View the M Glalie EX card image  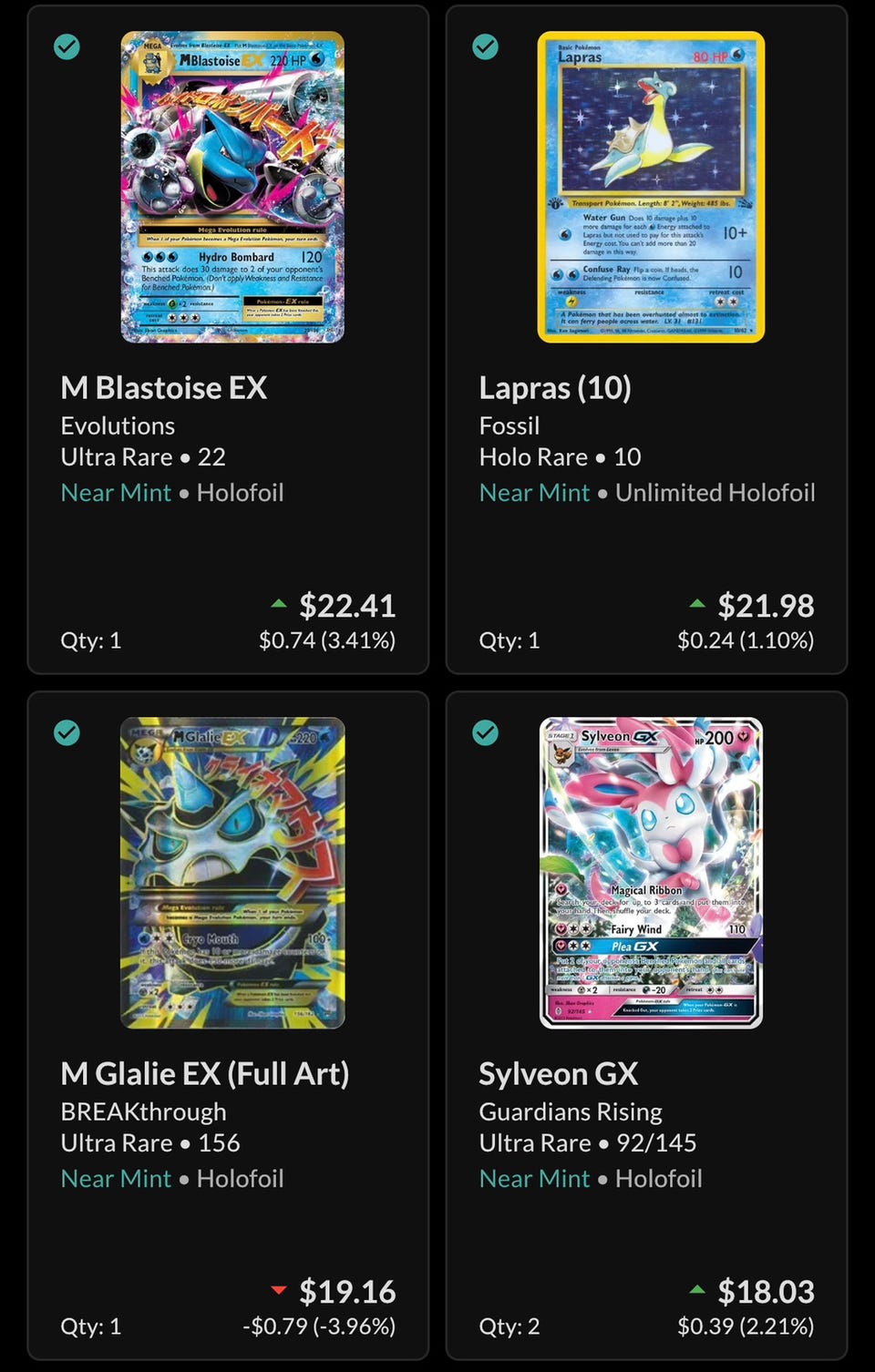pos(232,873)
